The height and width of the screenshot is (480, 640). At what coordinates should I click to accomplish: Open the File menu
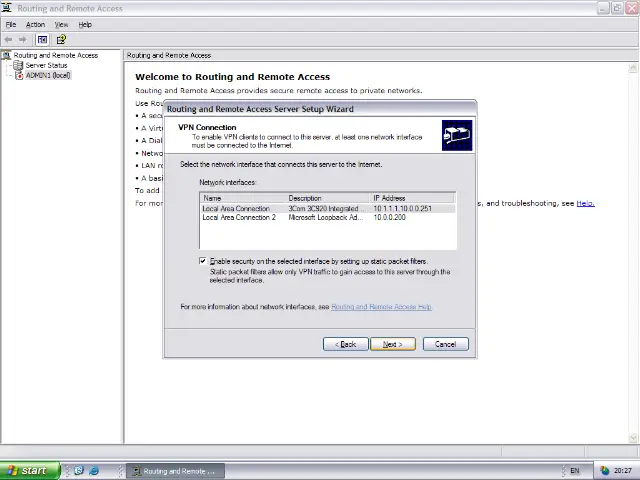[11, 24]
